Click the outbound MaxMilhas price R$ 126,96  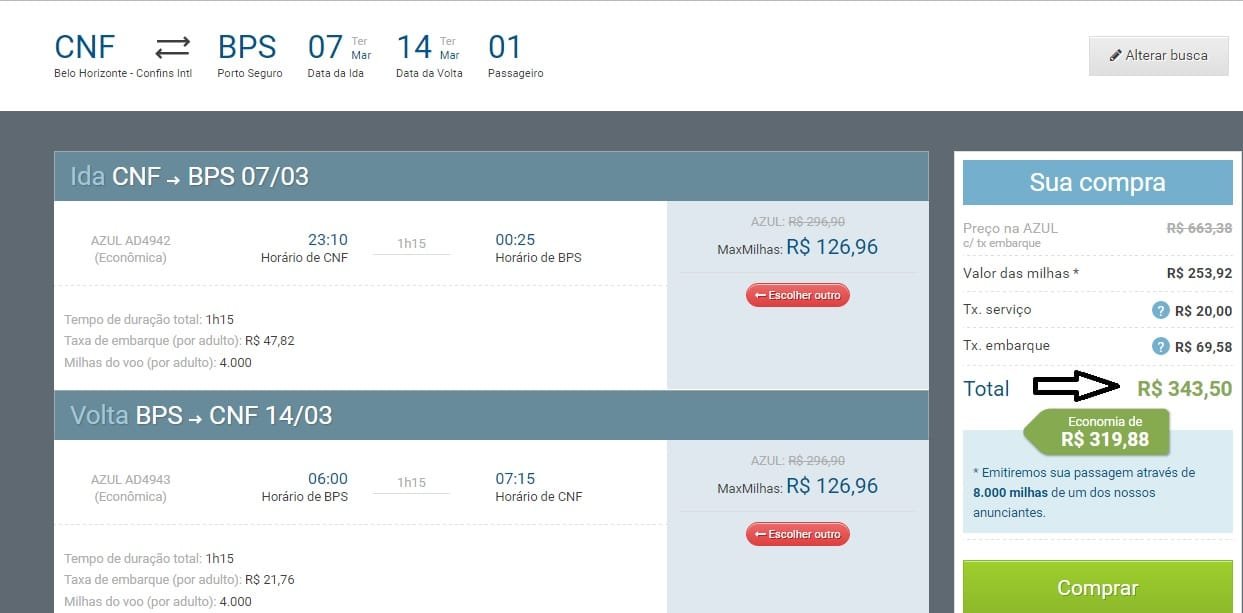832,247
